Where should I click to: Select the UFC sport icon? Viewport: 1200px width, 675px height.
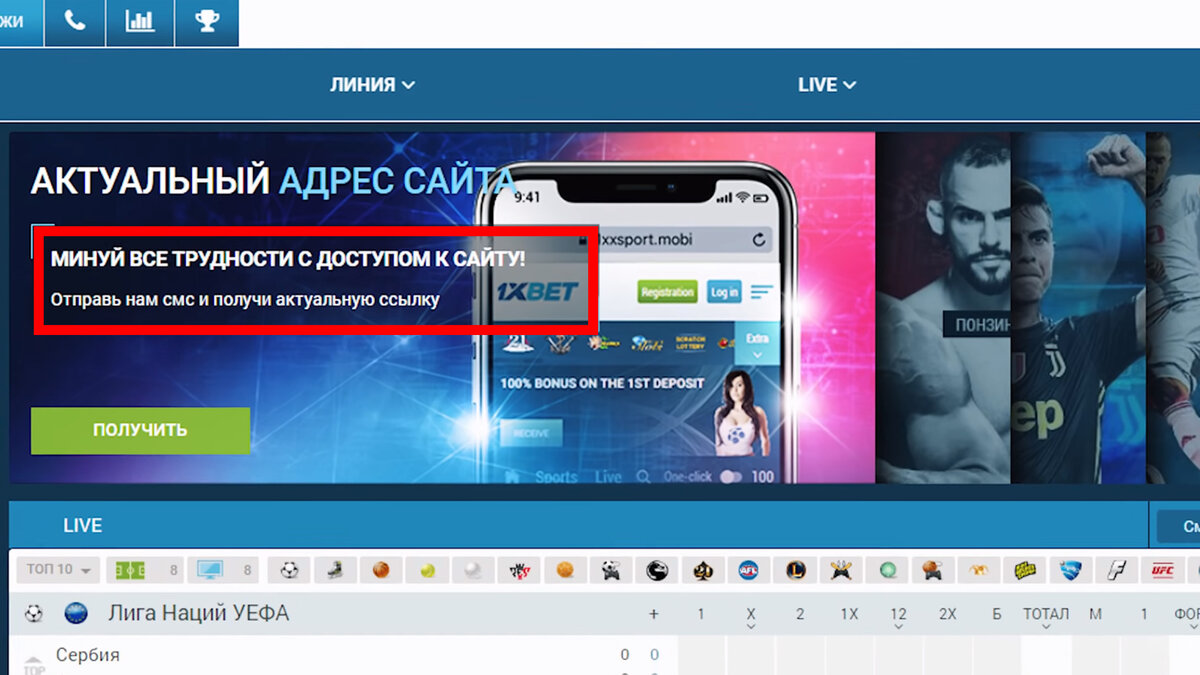[1162, 569]
